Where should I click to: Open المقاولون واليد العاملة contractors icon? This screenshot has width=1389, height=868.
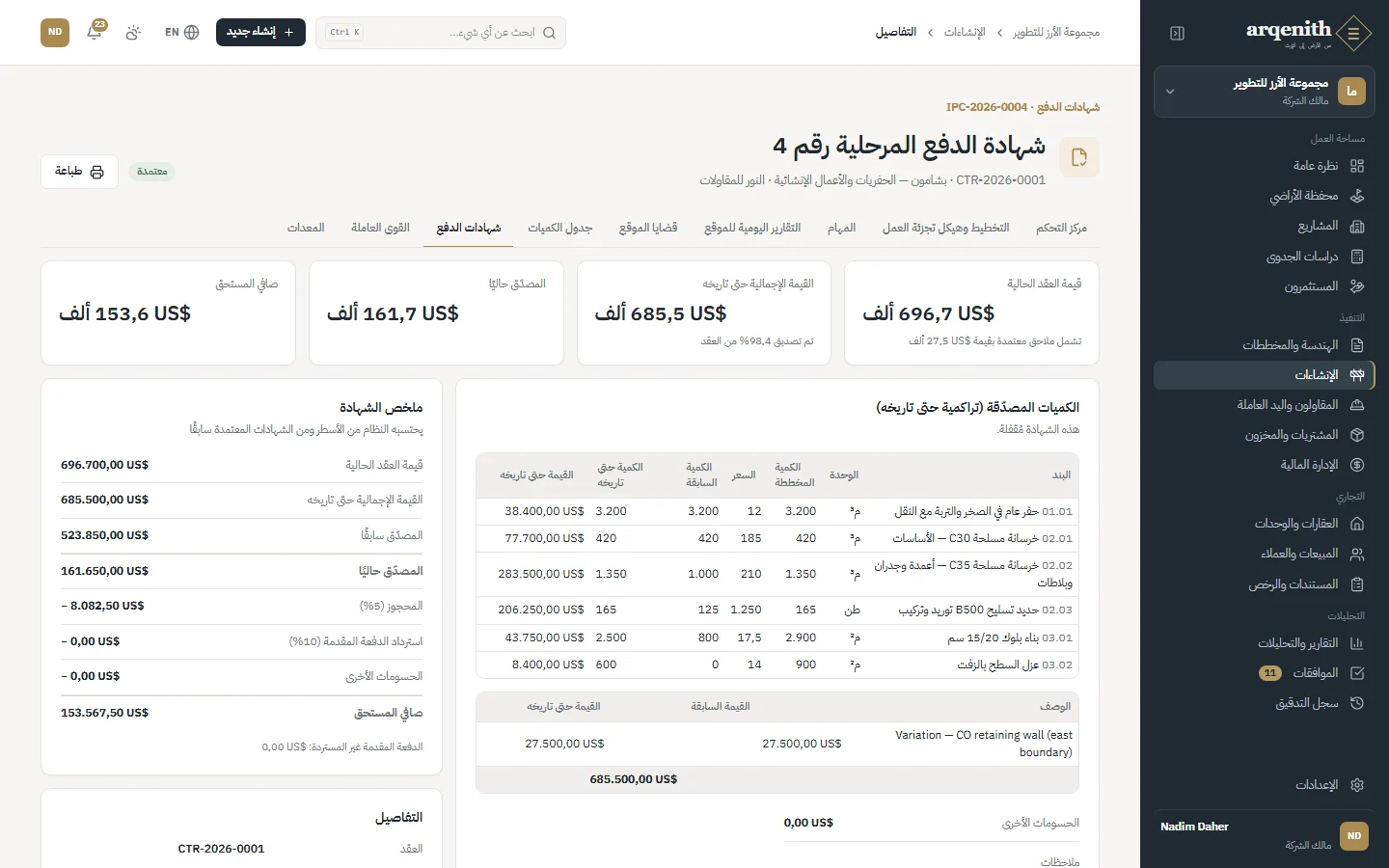coord(1357,405)
